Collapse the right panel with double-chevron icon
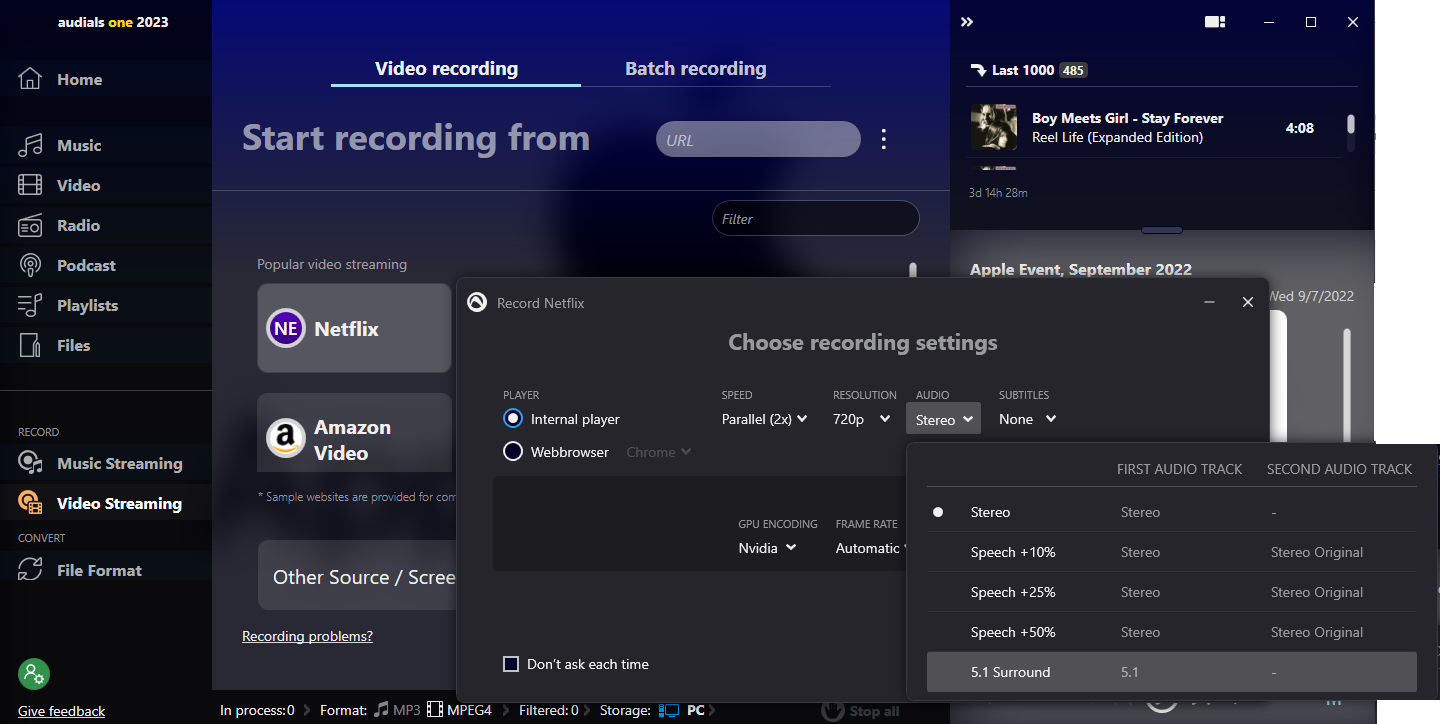The height and width of the screenshot is (724, 1445). click(967, 22)
